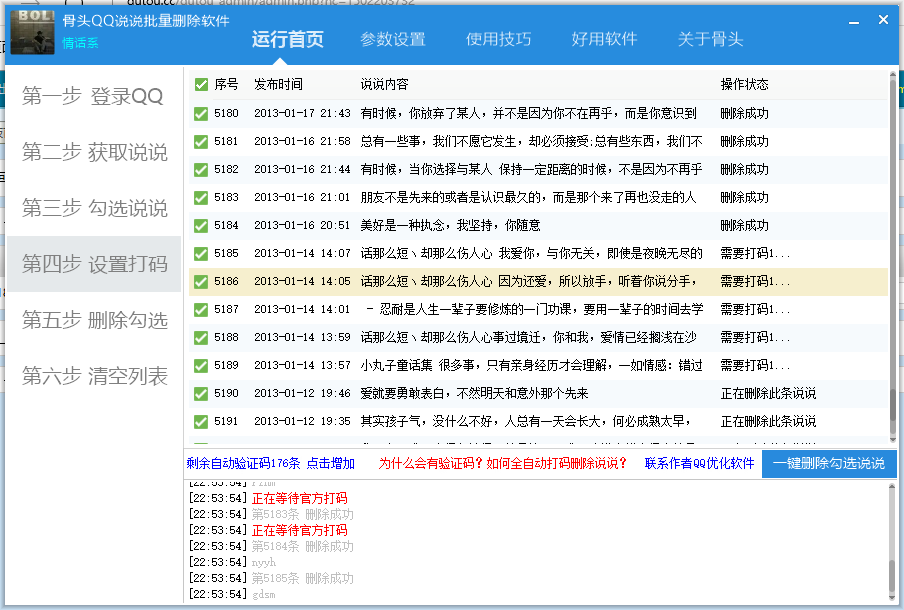Select step 第三步 勾选说说
Image resolution: width=904 pixels, height=610 pixels.
click(93, 208)
